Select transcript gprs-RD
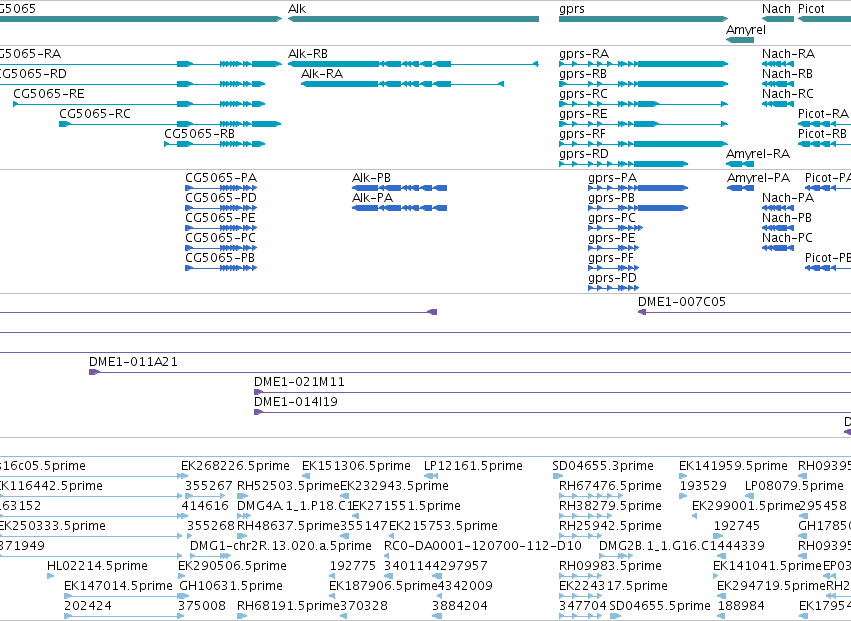 (624, 164)
